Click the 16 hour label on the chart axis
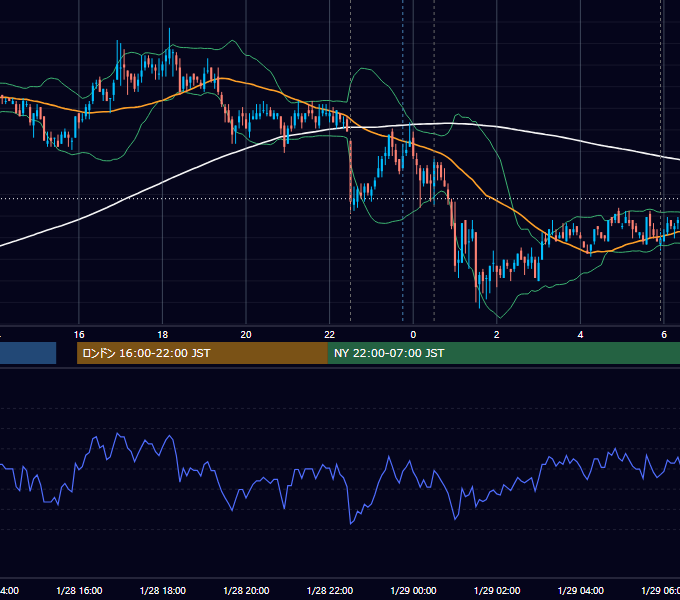 (79, 335)
